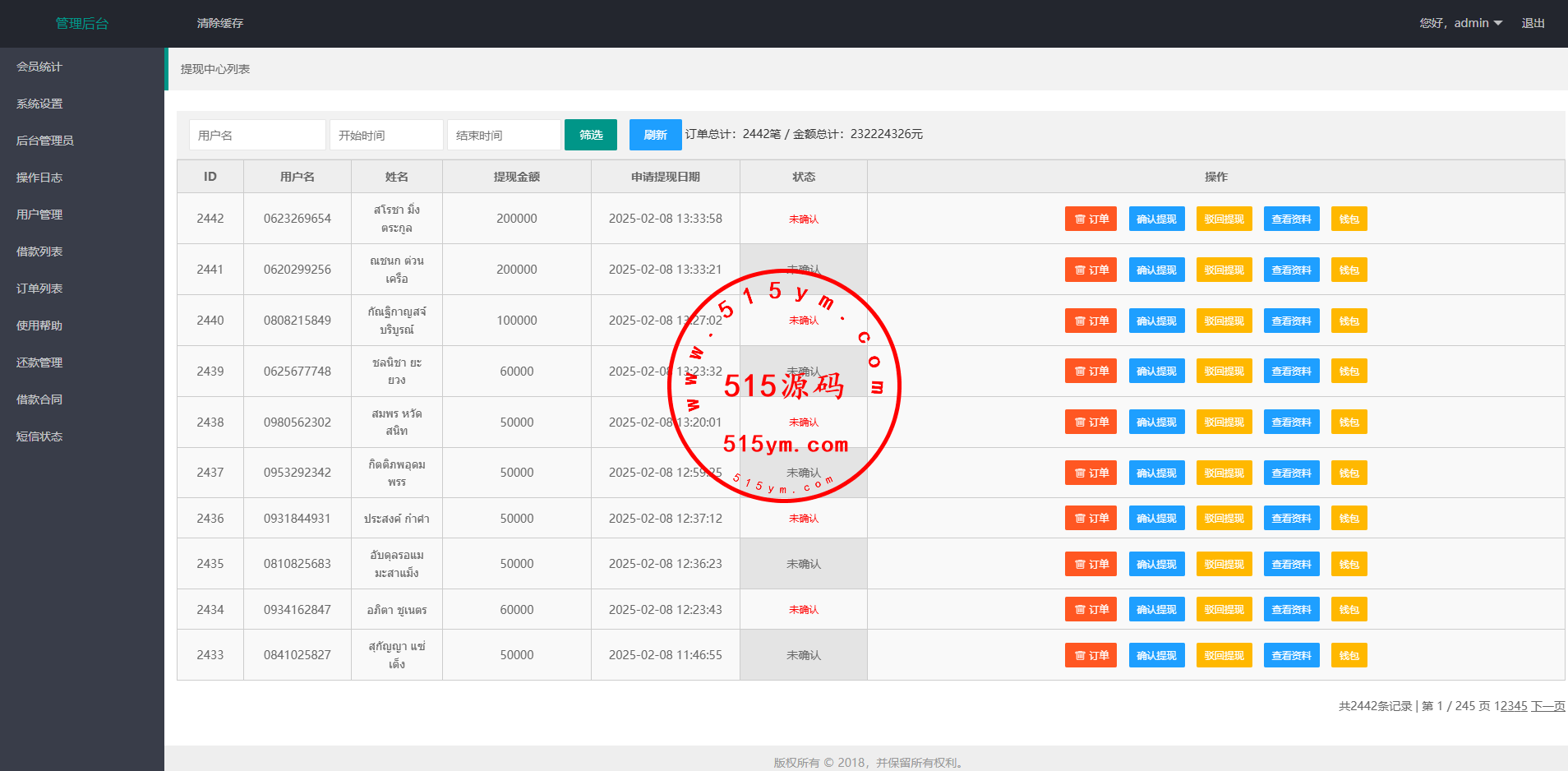Screen dimensions: 1568x771
Task: Click 清除缓存 in the top bar
Action: pyautogui.click(x=220, y=23)
